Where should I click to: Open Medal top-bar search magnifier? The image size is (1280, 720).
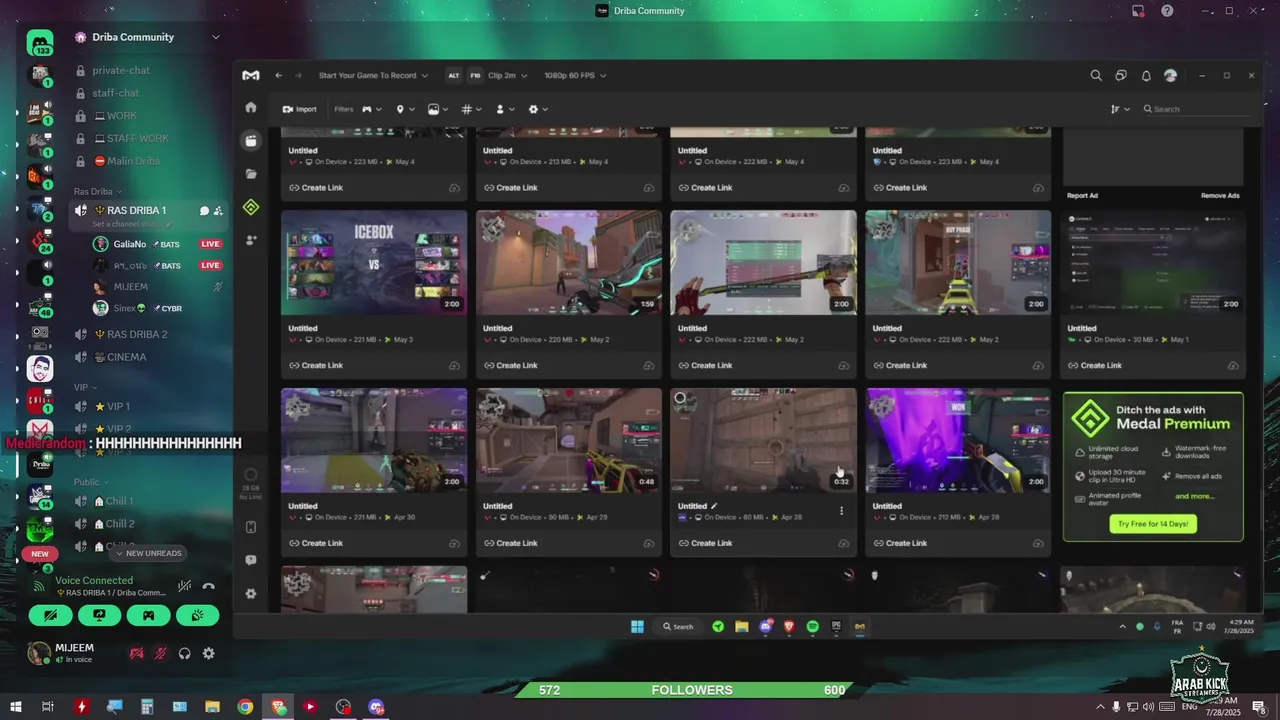(x=1096, y=75)
